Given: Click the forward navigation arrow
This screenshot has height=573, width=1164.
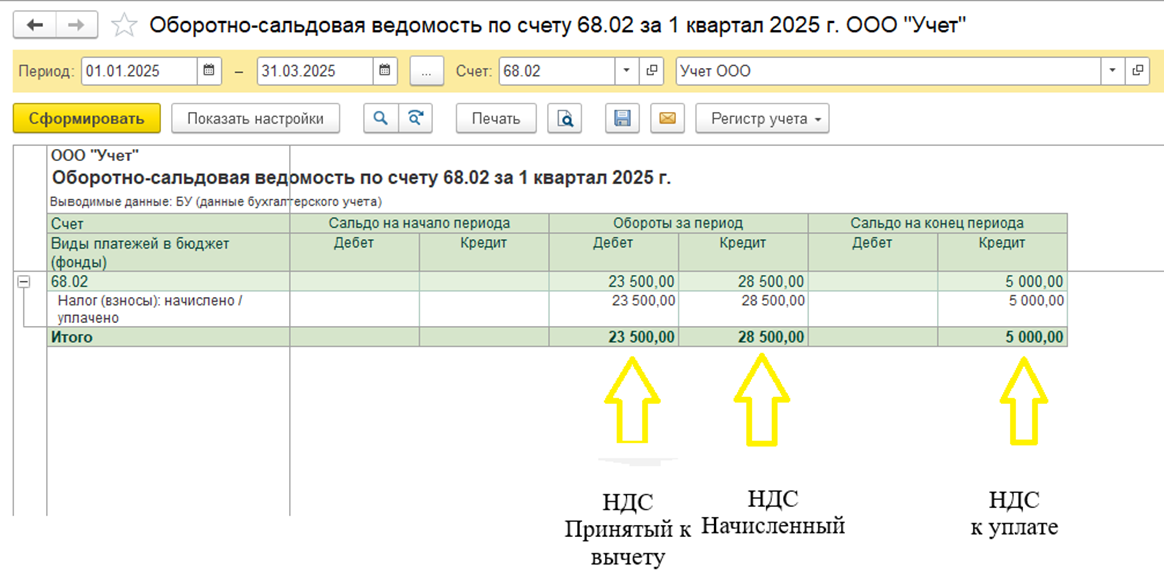Looking at the screenshot, I should [x=77, y=25].
